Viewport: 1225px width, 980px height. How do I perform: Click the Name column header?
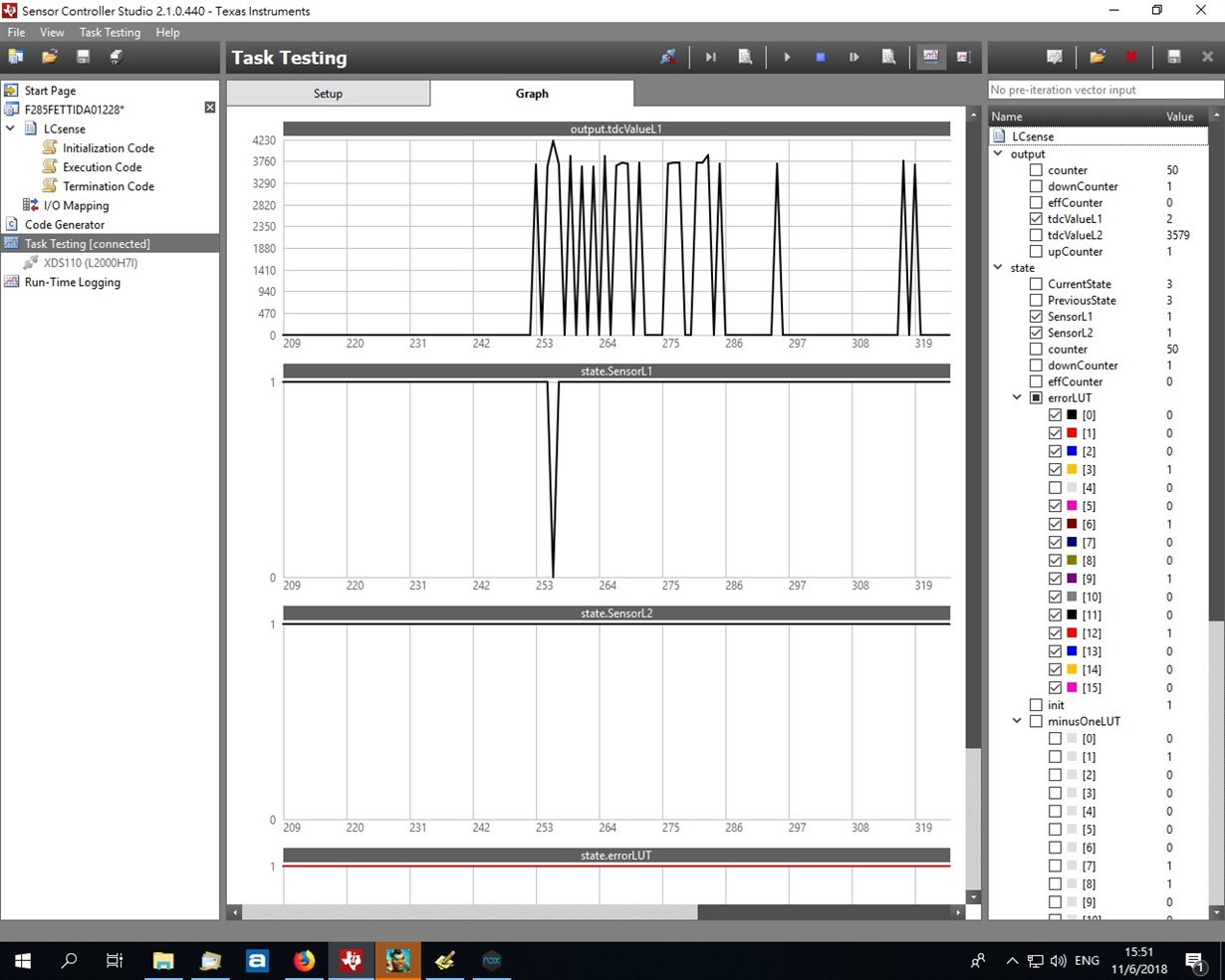(1007, 117)
